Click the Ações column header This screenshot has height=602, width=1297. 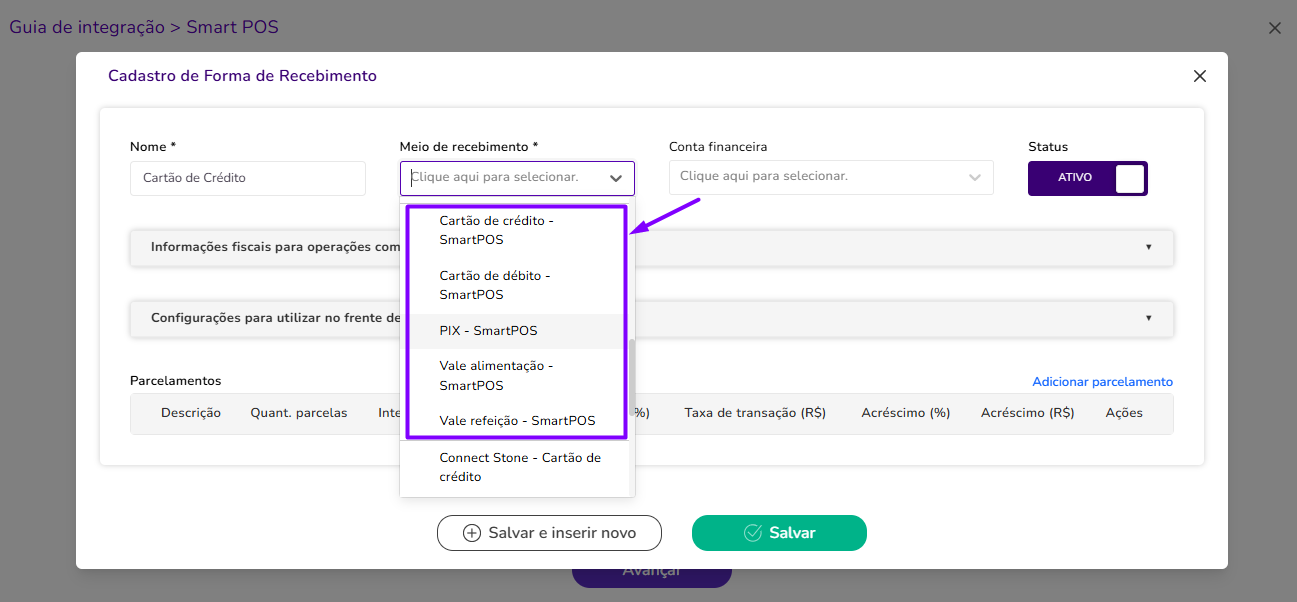[1124, 413]
